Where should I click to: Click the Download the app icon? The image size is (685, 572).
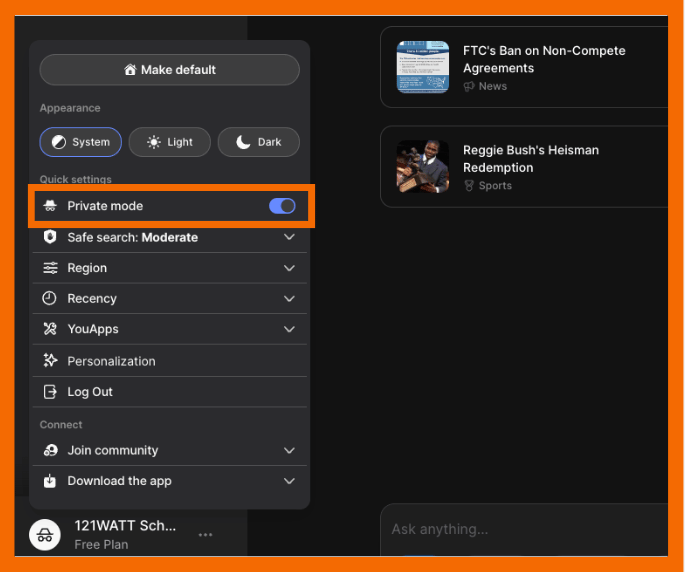point(50,481)
